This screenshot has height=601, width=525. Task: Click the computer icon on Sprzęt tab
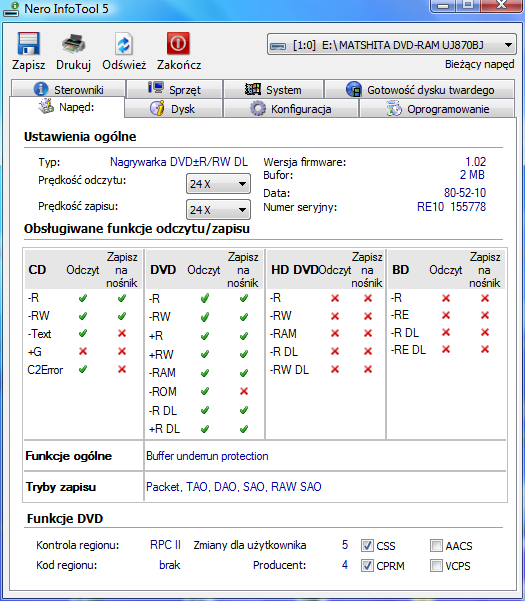(156, 88)
